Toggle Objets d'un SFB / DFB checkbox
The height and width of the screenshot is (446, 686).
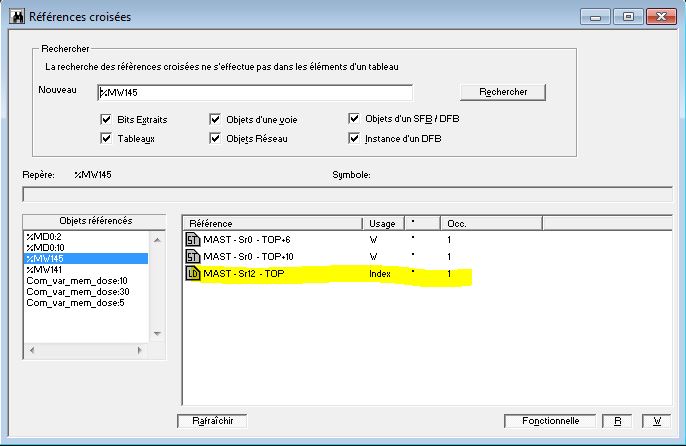[354, 118]
